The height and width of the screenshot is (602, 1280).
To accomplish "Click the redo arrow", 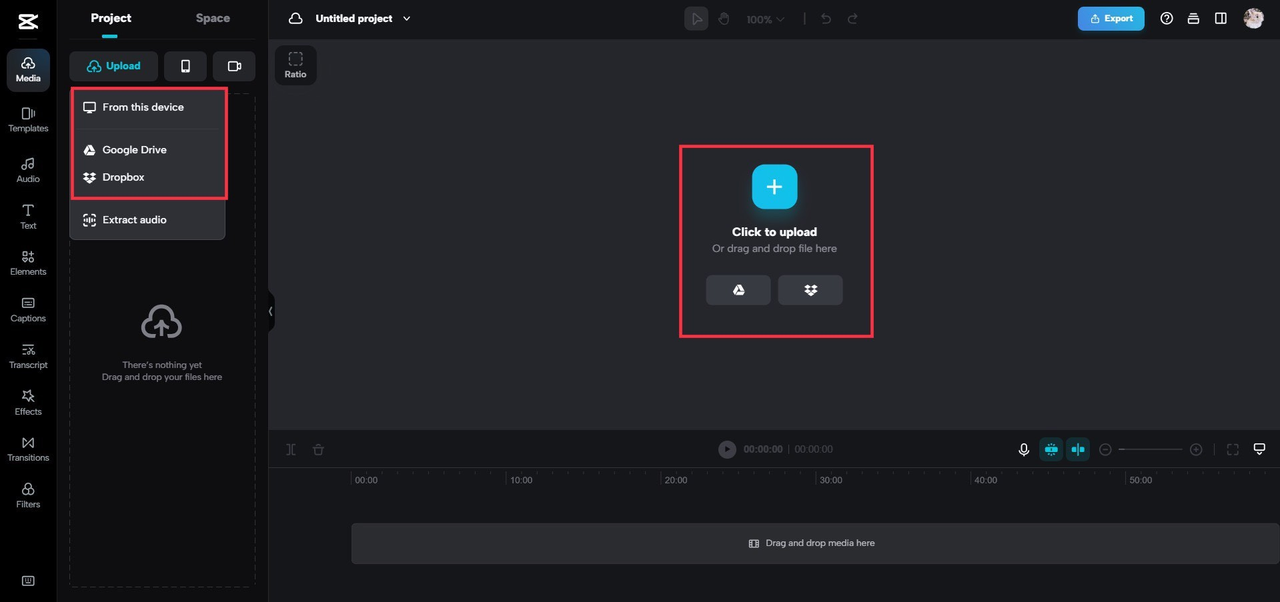I will [853, 19].
